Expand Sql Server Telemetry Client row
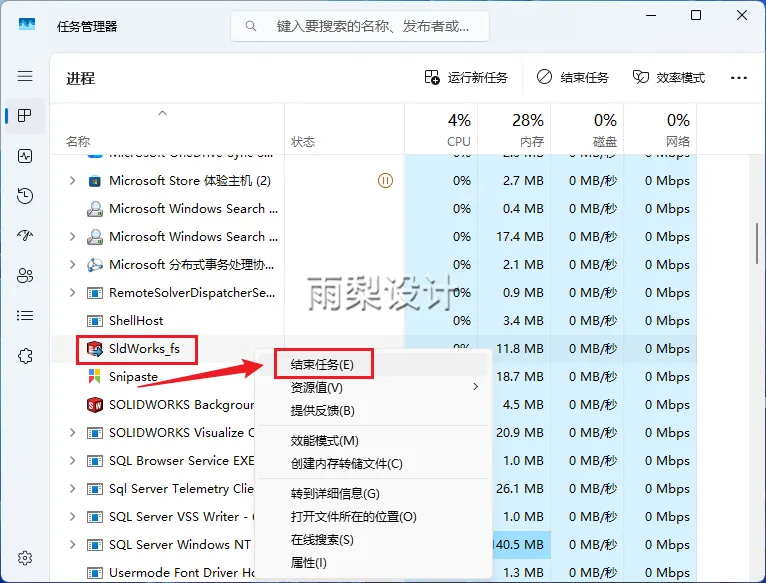 click(72, 489)
